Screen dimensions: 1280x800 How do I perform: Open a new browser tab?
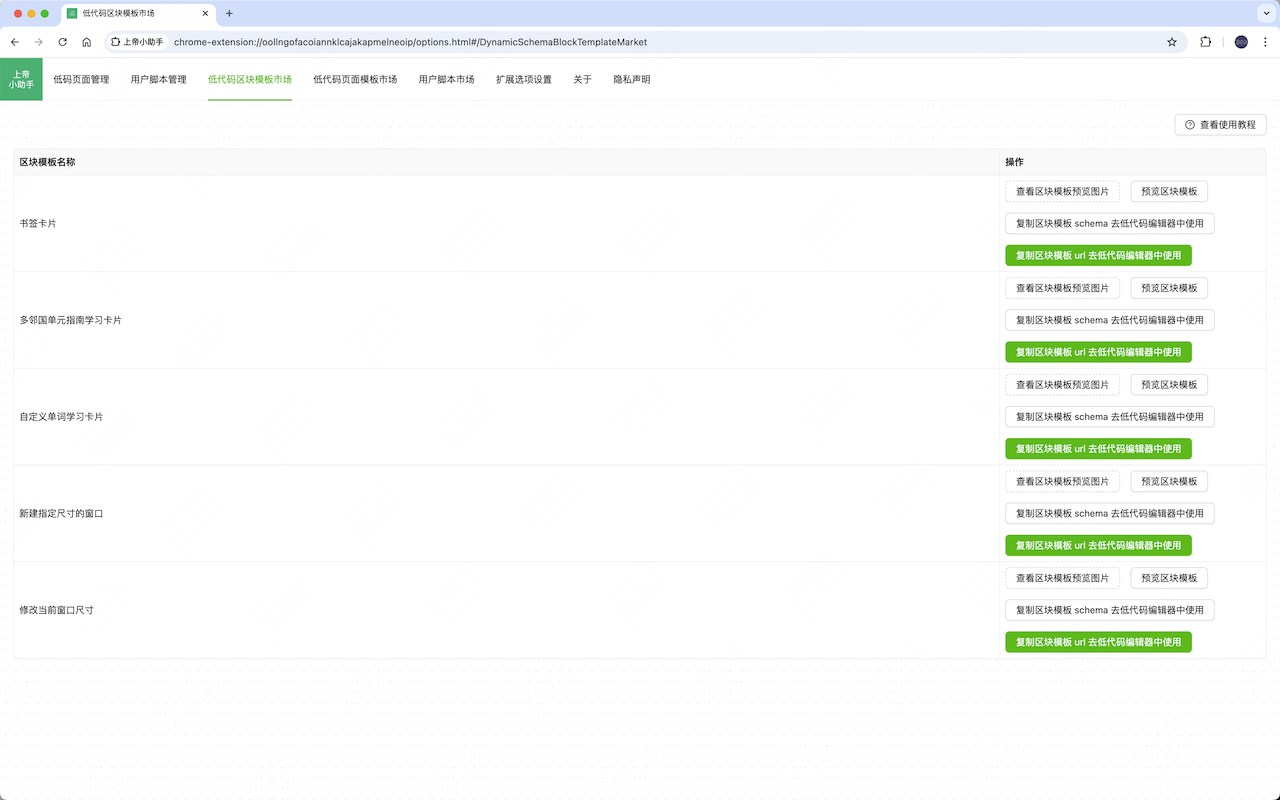[229, 14]
